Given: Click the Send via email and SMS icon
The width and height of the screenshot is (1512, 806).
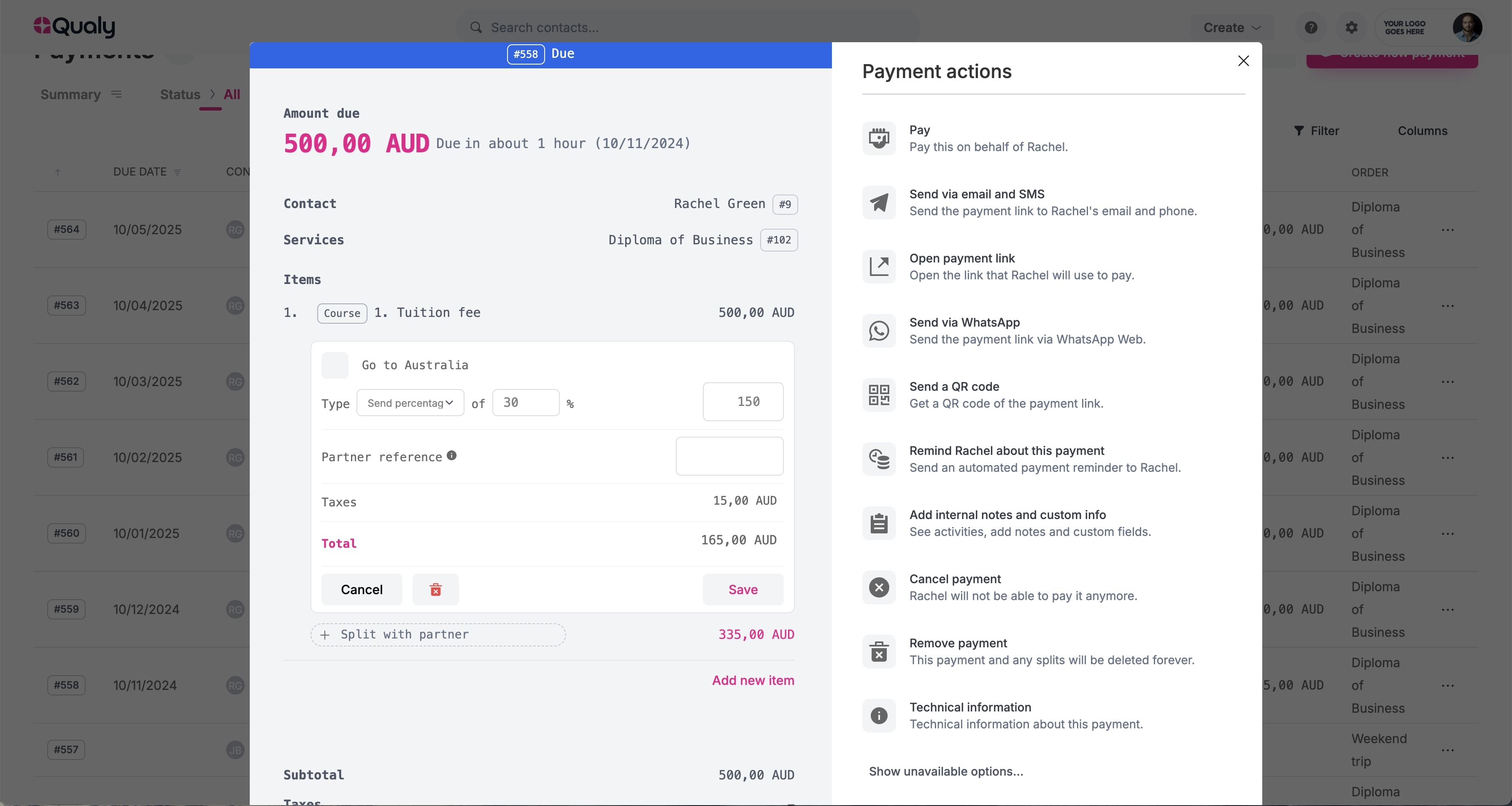Looking at the screenshot, I should pos(879,203).
